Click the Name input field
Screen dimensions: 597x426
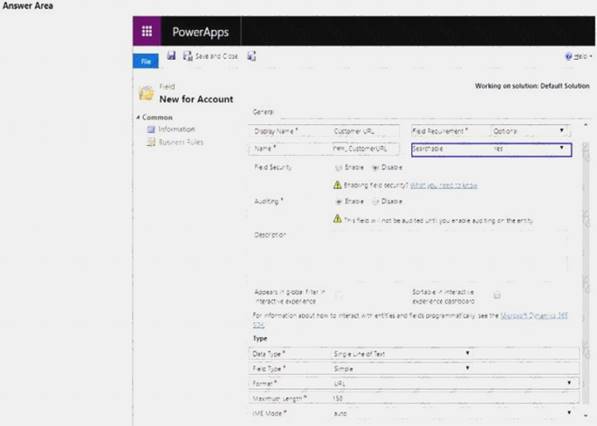click(x=365, y=148)
